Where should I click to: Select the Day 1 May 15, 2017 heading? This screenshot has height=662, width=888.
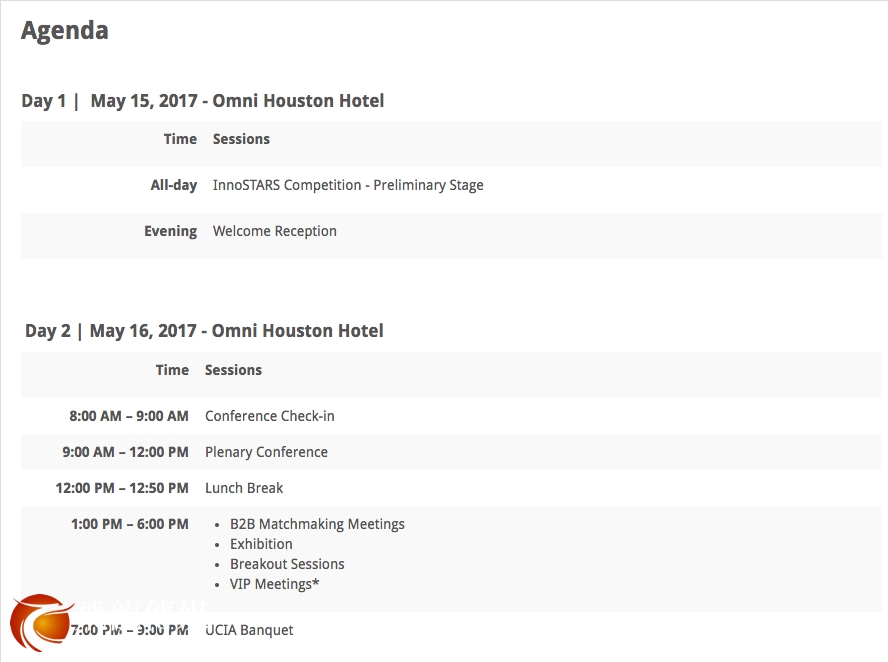tap(203, 101)
